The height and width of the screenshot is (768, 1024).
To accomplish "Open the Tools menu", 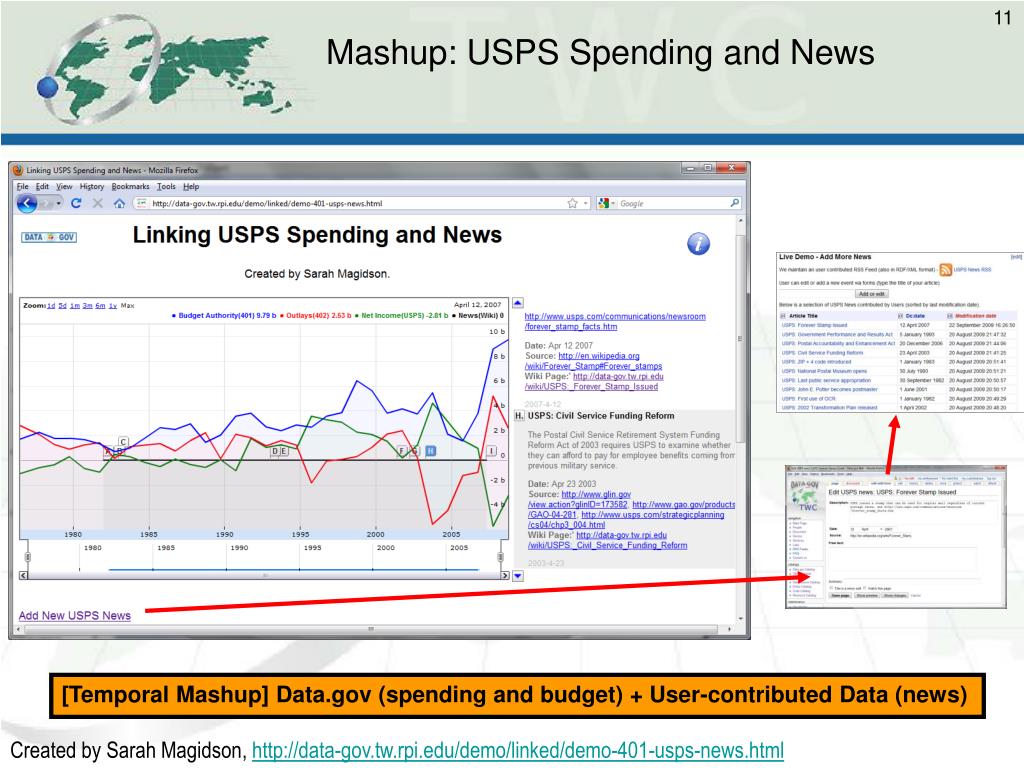I will 166,187.
